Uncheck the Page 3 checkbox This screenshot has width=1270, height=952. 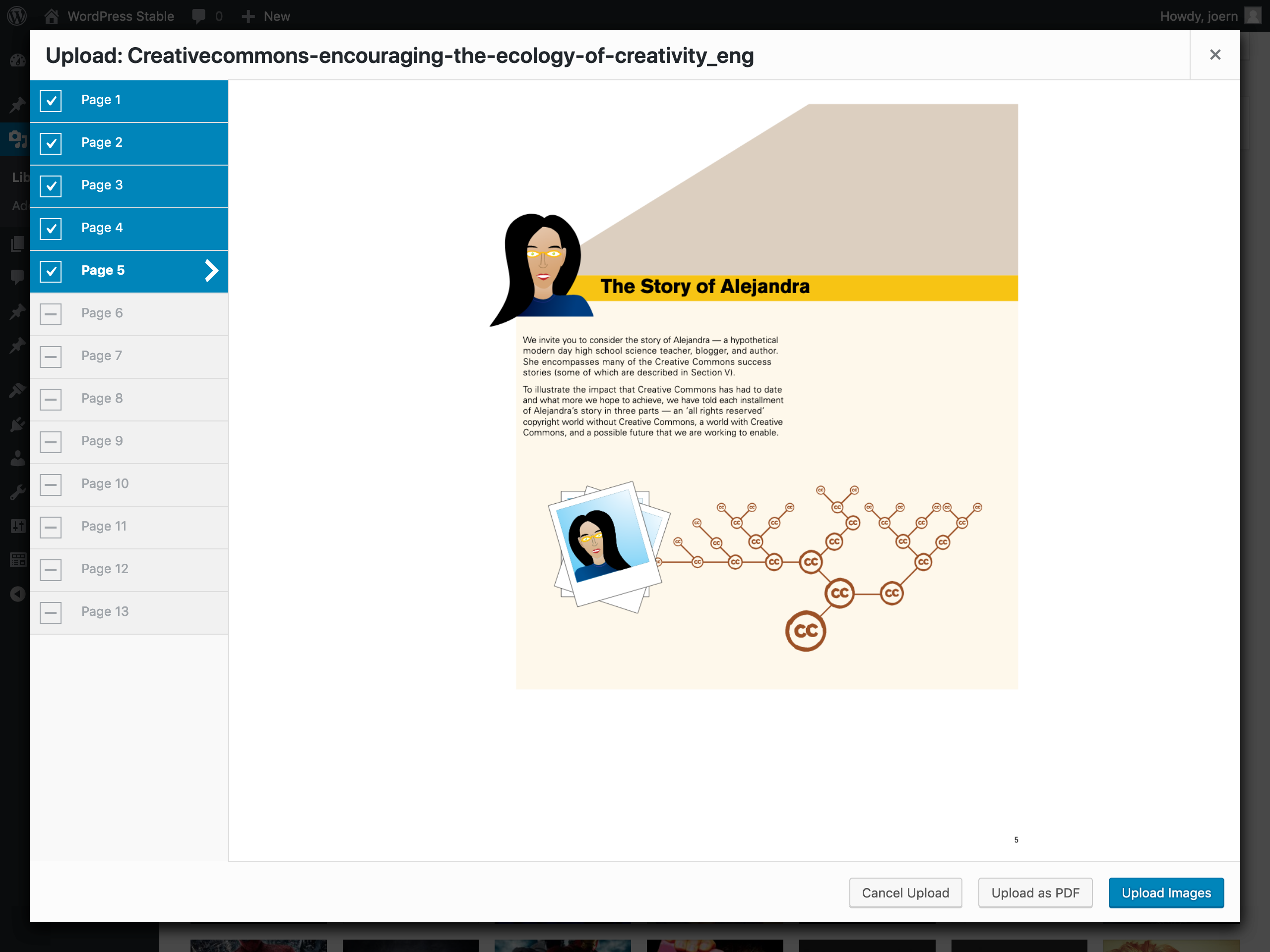click(x=51, y=186)
